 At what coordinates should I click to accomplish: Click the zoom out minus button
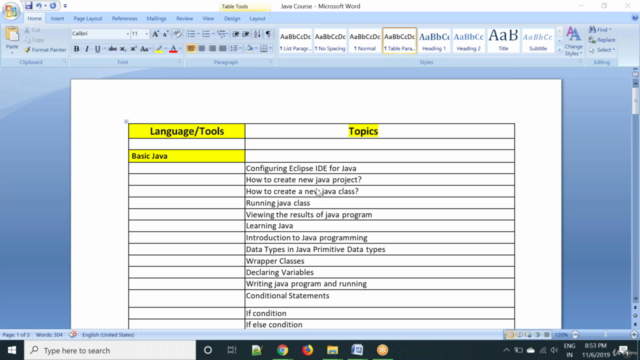click(x=576, y=335)
